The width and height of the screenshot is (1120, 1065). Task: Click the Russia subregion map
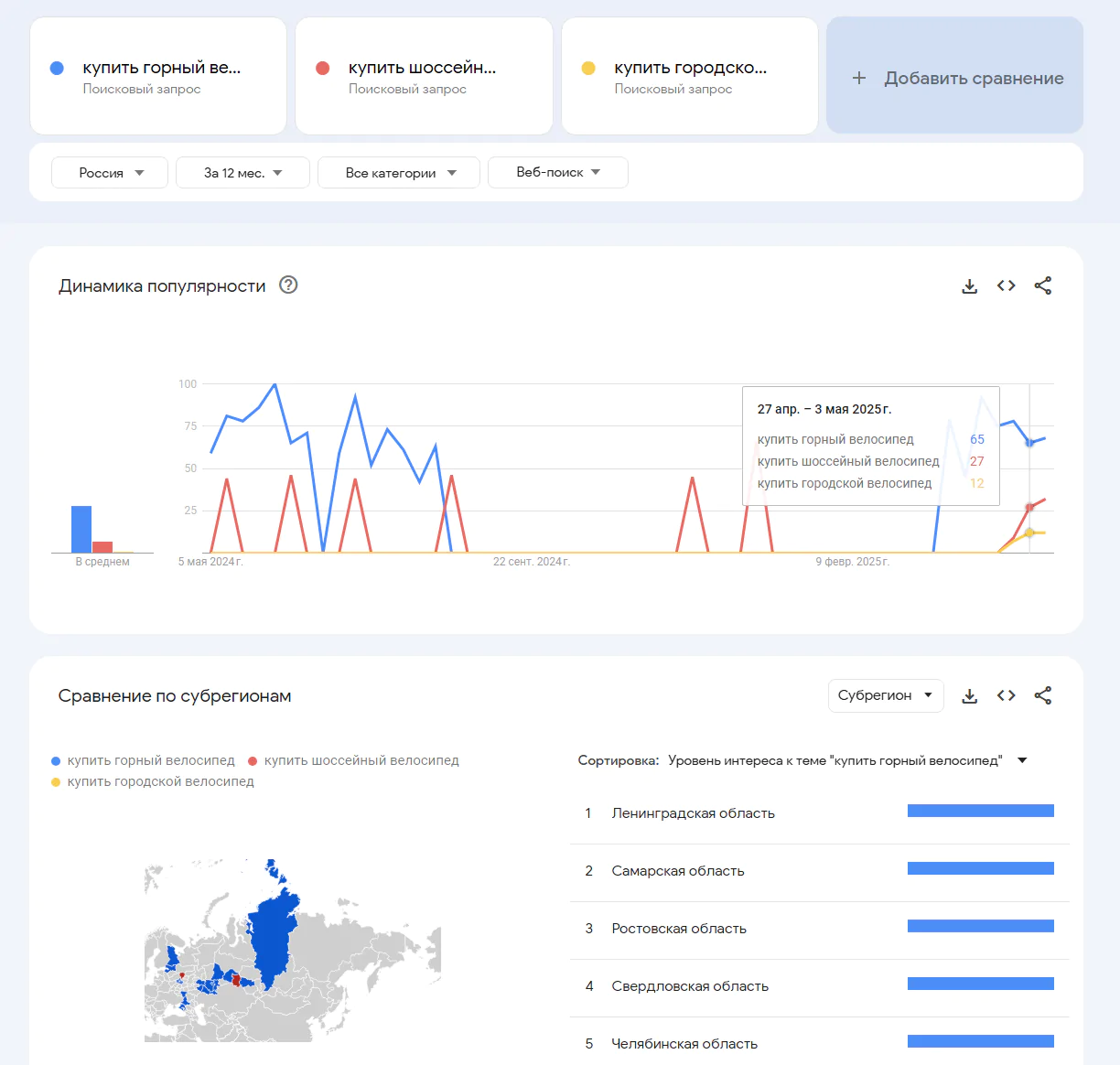(x=293, y=950)
